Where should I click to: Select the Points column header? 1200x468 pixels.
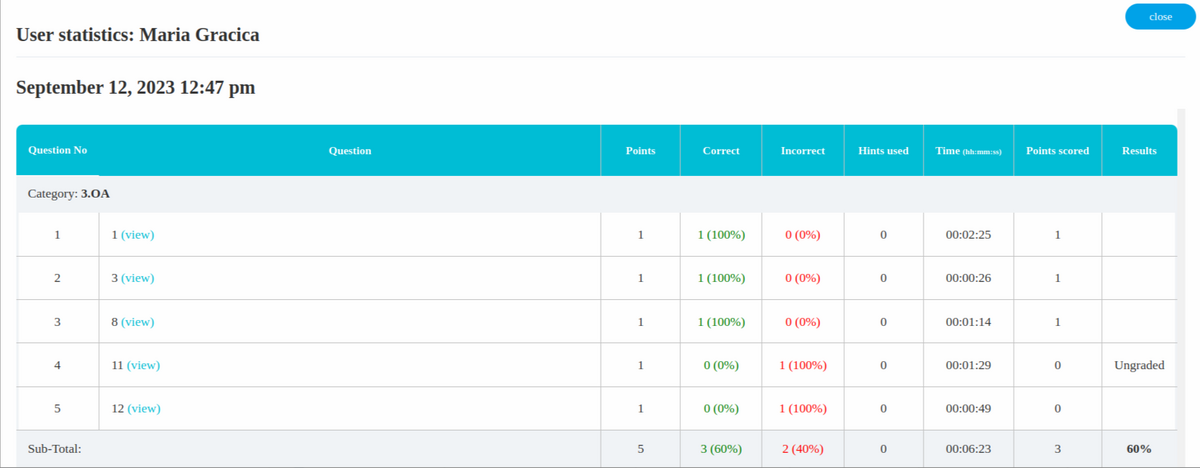pos(640,151)
